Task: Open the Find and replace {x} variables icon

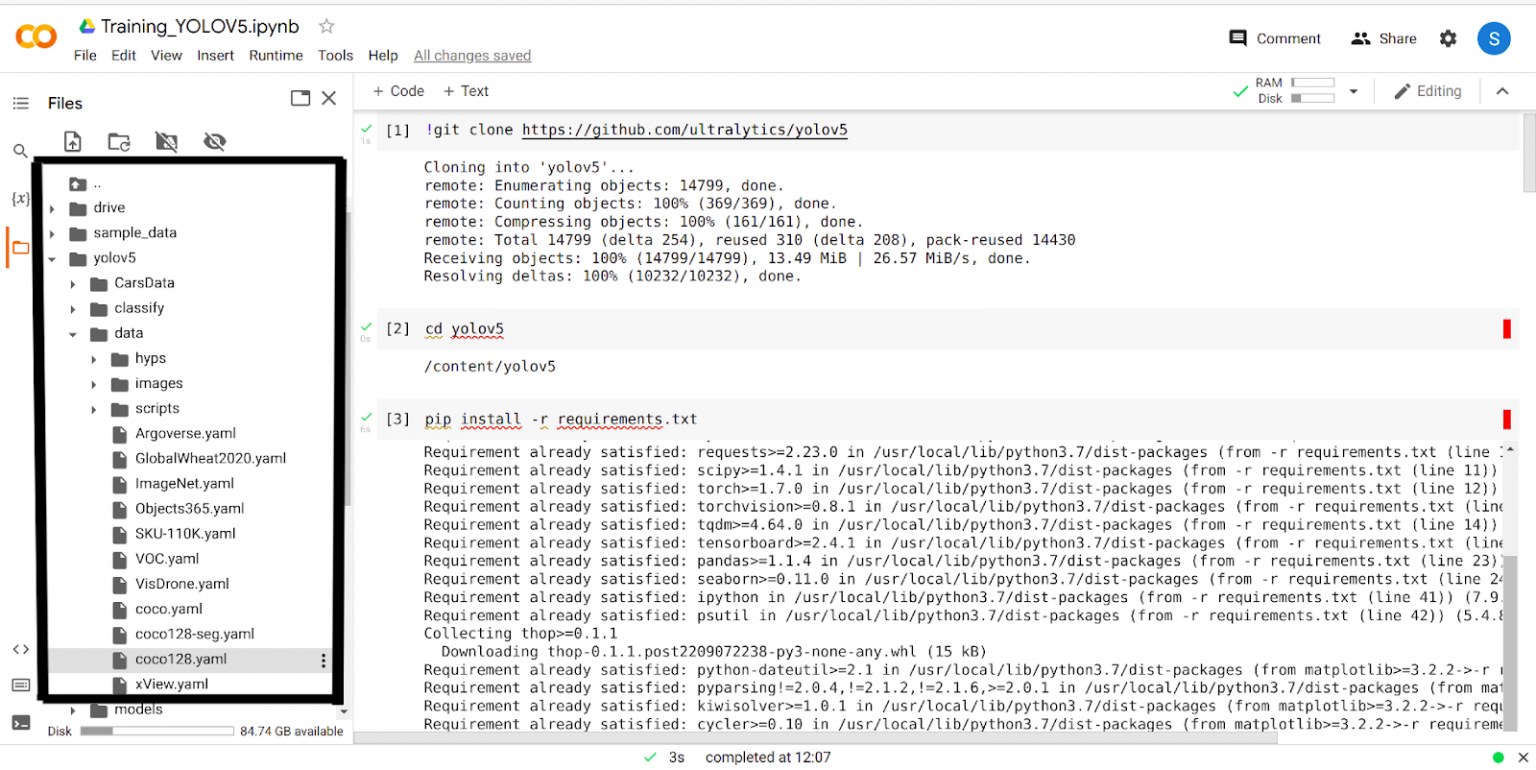Action: point(20,197)
